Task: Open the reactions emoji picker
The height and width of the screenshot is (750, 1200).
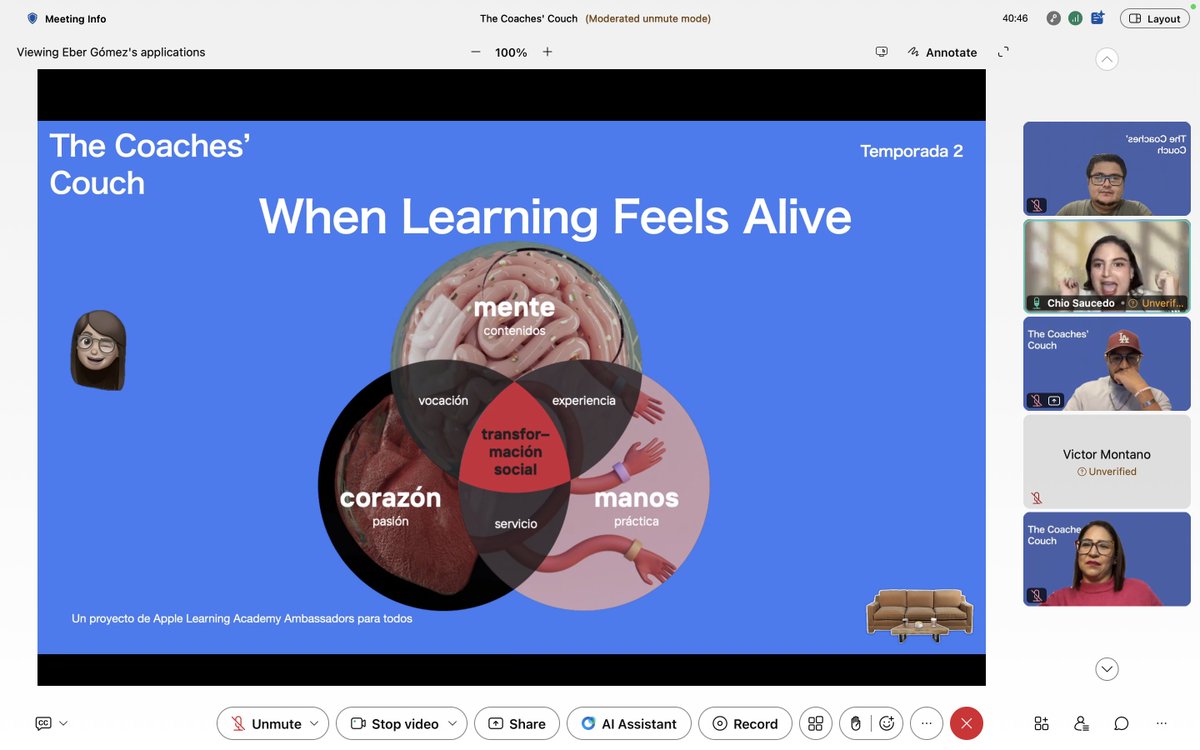Action: (x=887, y=723)
